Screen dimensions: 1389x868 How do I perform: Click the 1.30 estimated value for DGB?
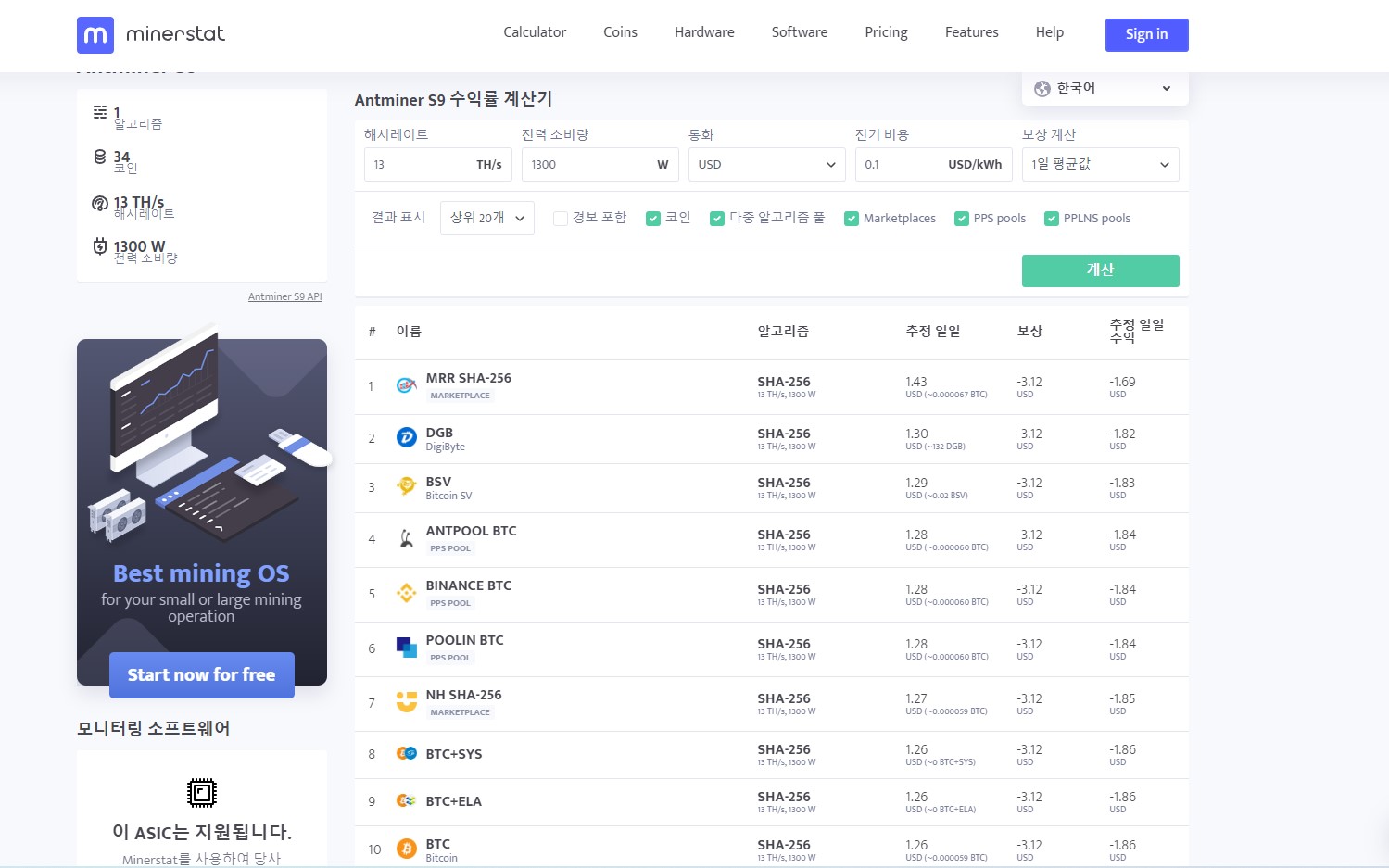[916, 434]
